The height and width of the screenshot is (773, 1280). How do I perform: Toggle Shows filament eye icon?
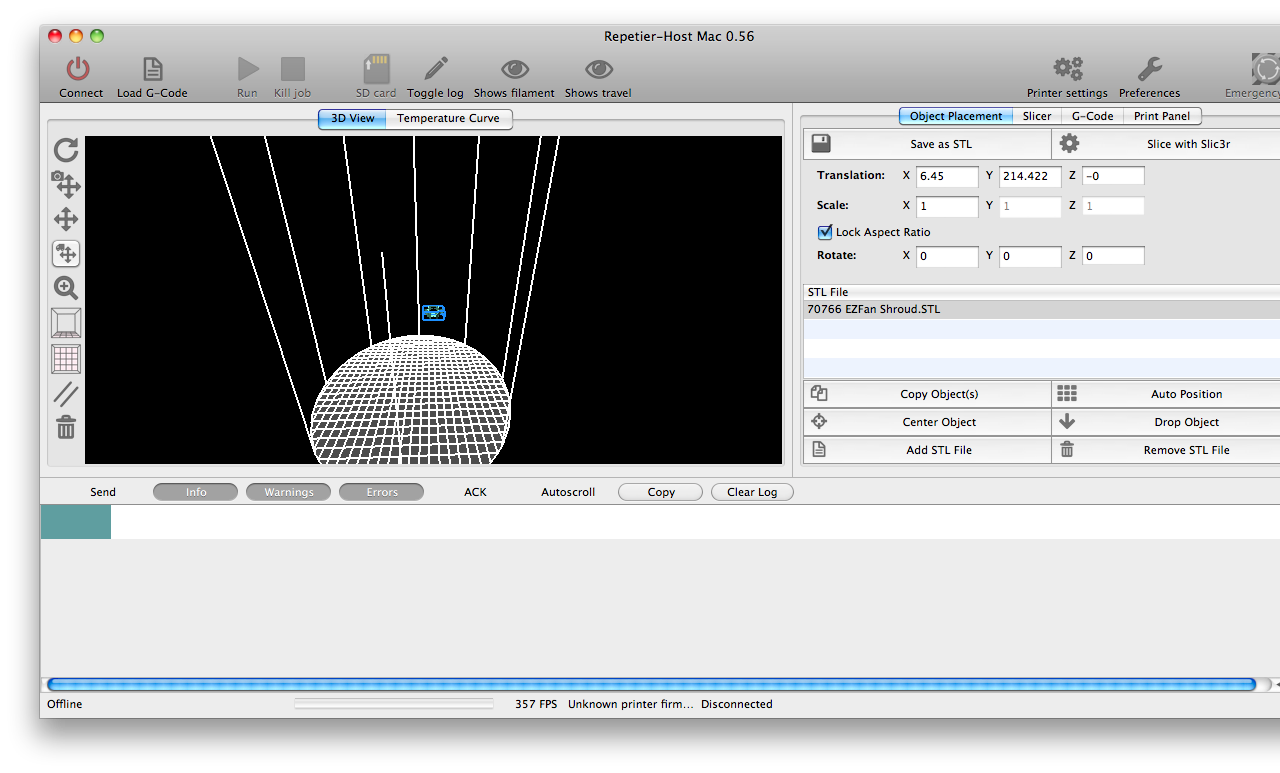click(x=514, y=69)
